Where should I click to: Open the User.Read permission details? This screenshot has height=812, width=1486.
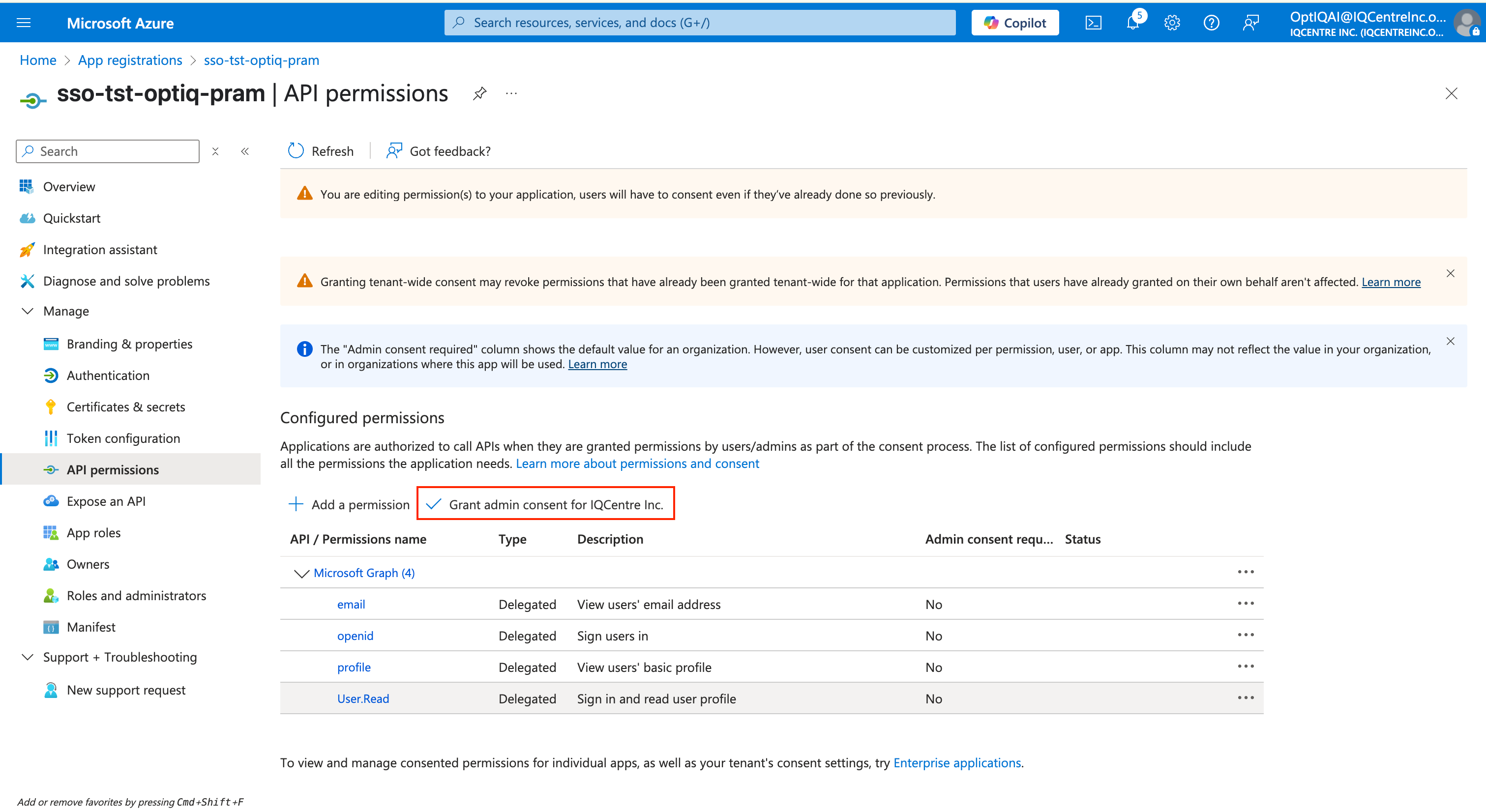[363, 698]
